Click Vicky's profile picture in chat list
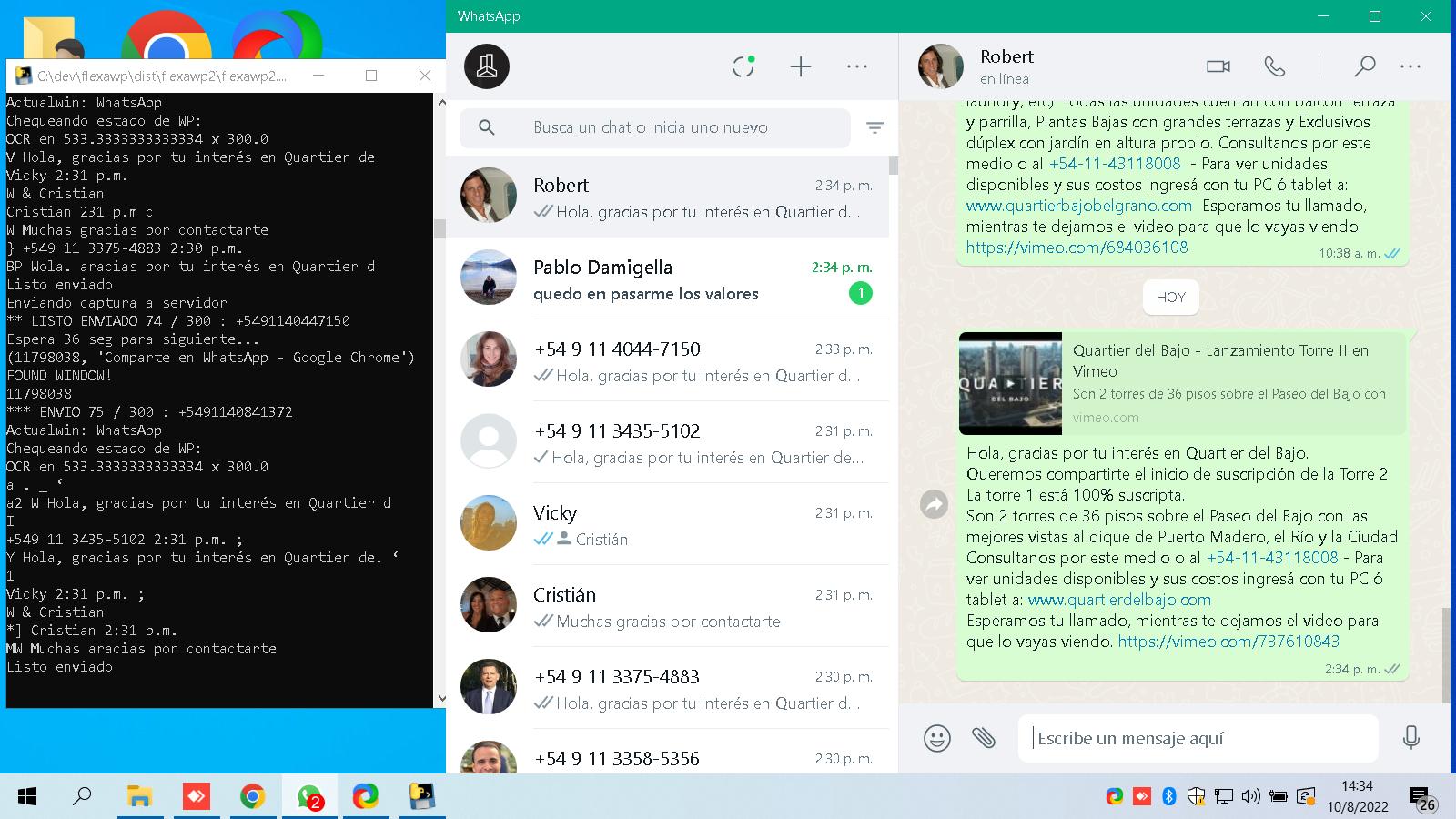This screenshot has height=819, width=1456. coord(489,523)
